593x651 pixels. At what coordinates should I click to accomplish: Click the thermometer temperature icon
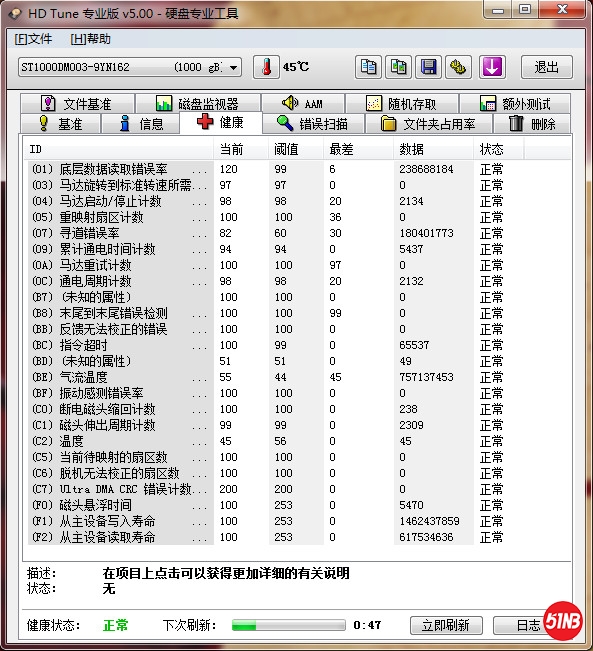click(x=266, y=67)
